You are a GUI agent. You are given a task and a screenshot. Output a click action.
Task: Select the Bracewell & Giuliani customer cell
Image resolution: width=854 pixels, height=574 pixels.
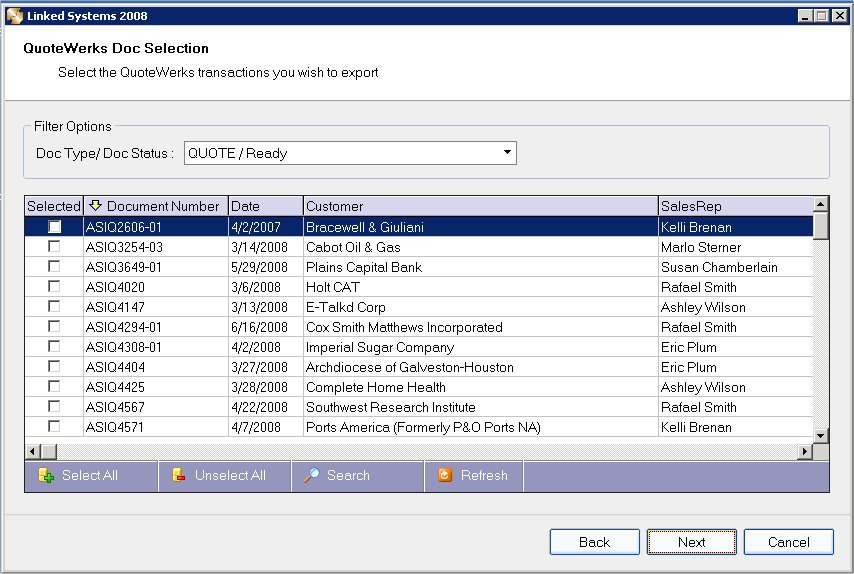[x=481, y=227]
